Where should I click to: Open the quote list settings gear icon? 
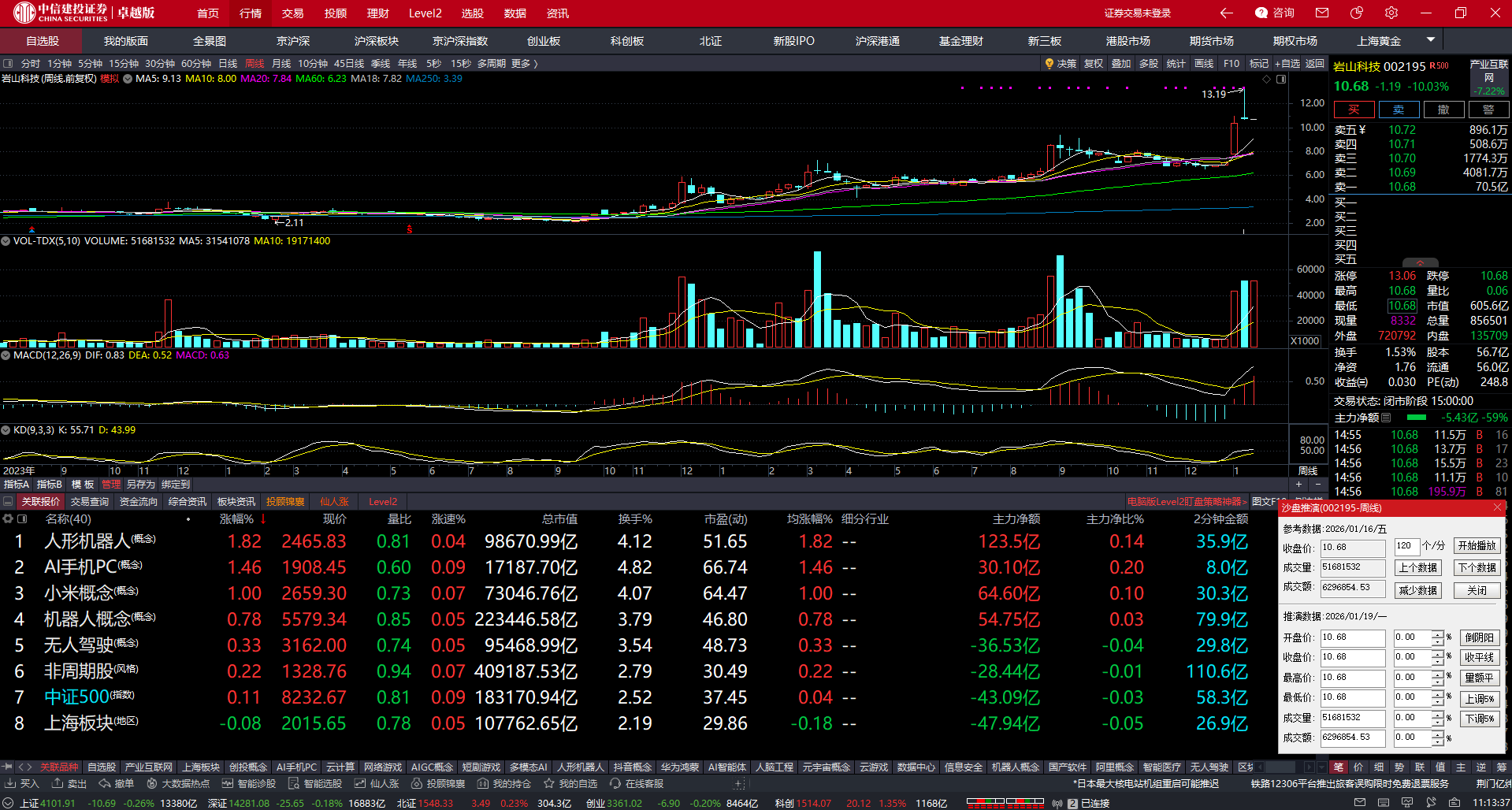[x=8, y=519]
